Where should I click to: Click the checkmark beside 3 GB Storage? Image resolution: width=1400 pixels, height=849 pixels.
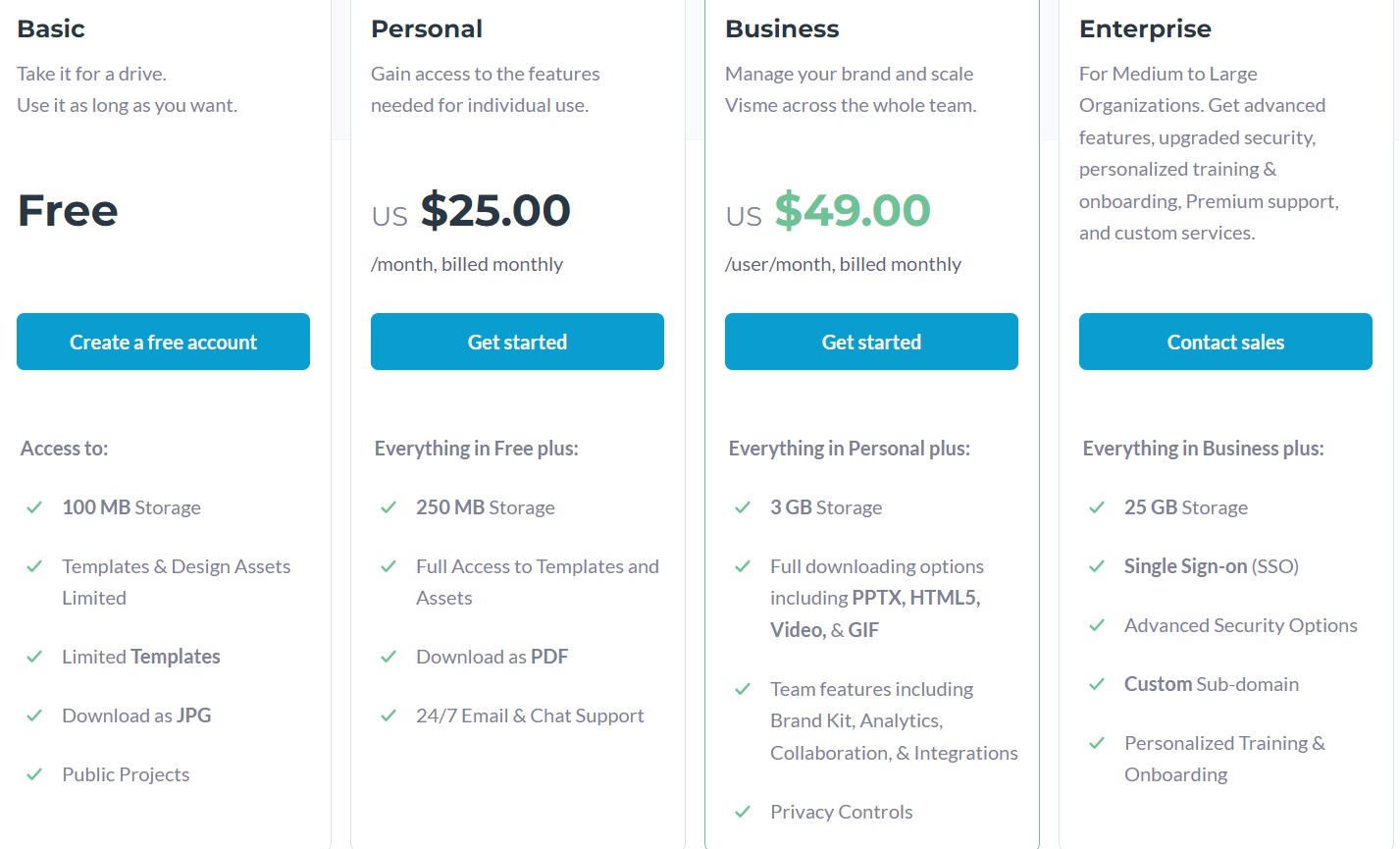(743, 507)
